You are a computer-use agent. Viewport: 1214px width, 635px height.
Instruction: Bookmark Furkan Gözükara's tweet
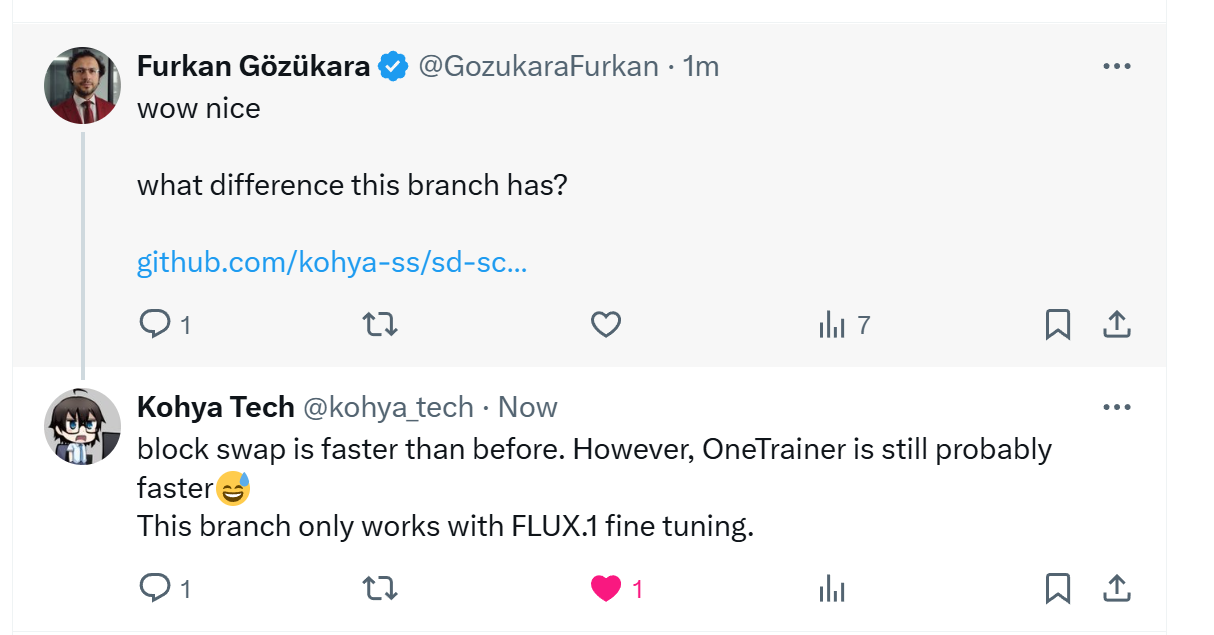[1058, 324]
